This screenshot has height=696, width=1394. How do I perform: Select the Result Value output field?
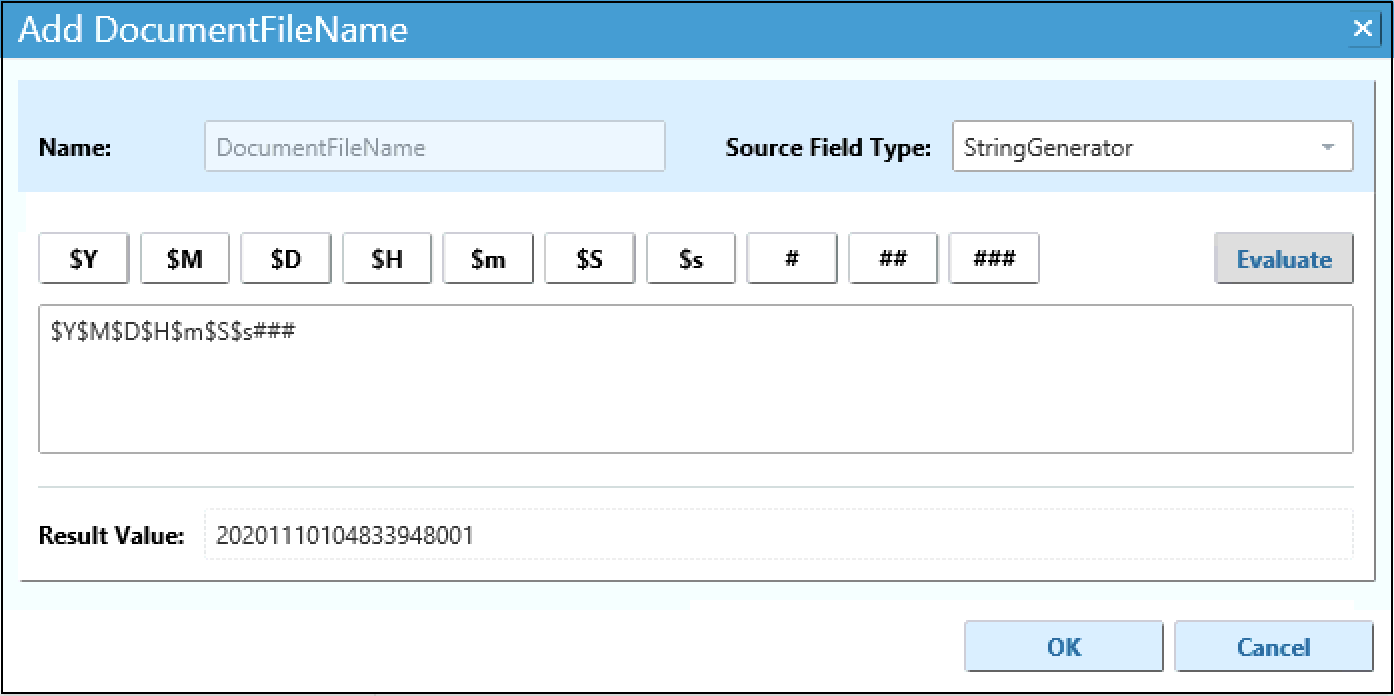pyautogui.click(x=777, y=536)
